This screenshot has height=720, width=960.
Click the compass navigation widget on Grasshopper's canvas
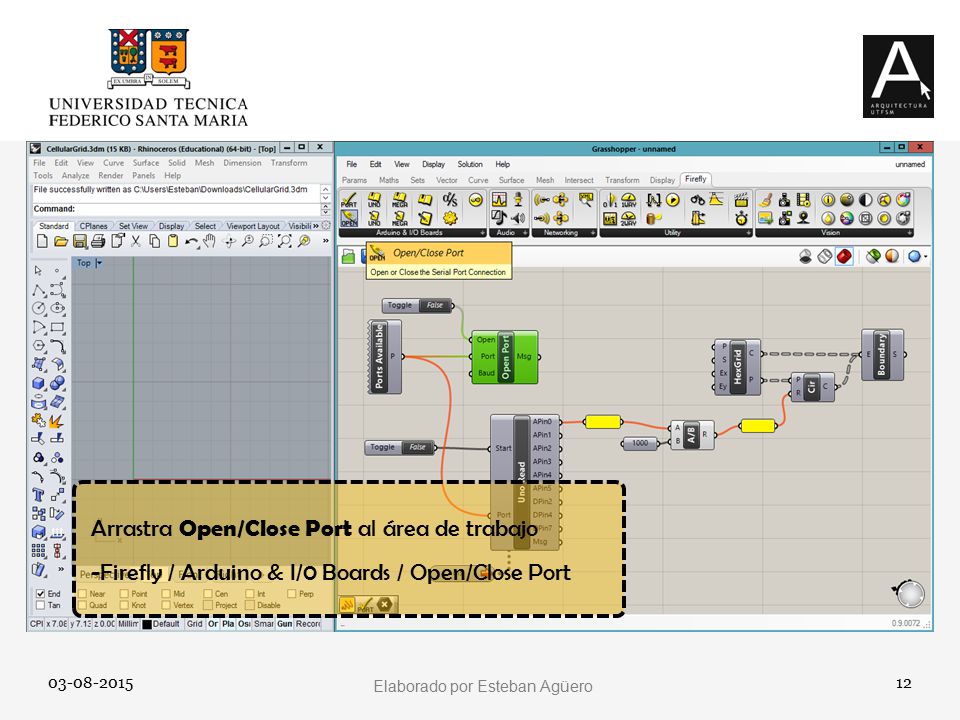click(x=909, y=593)
